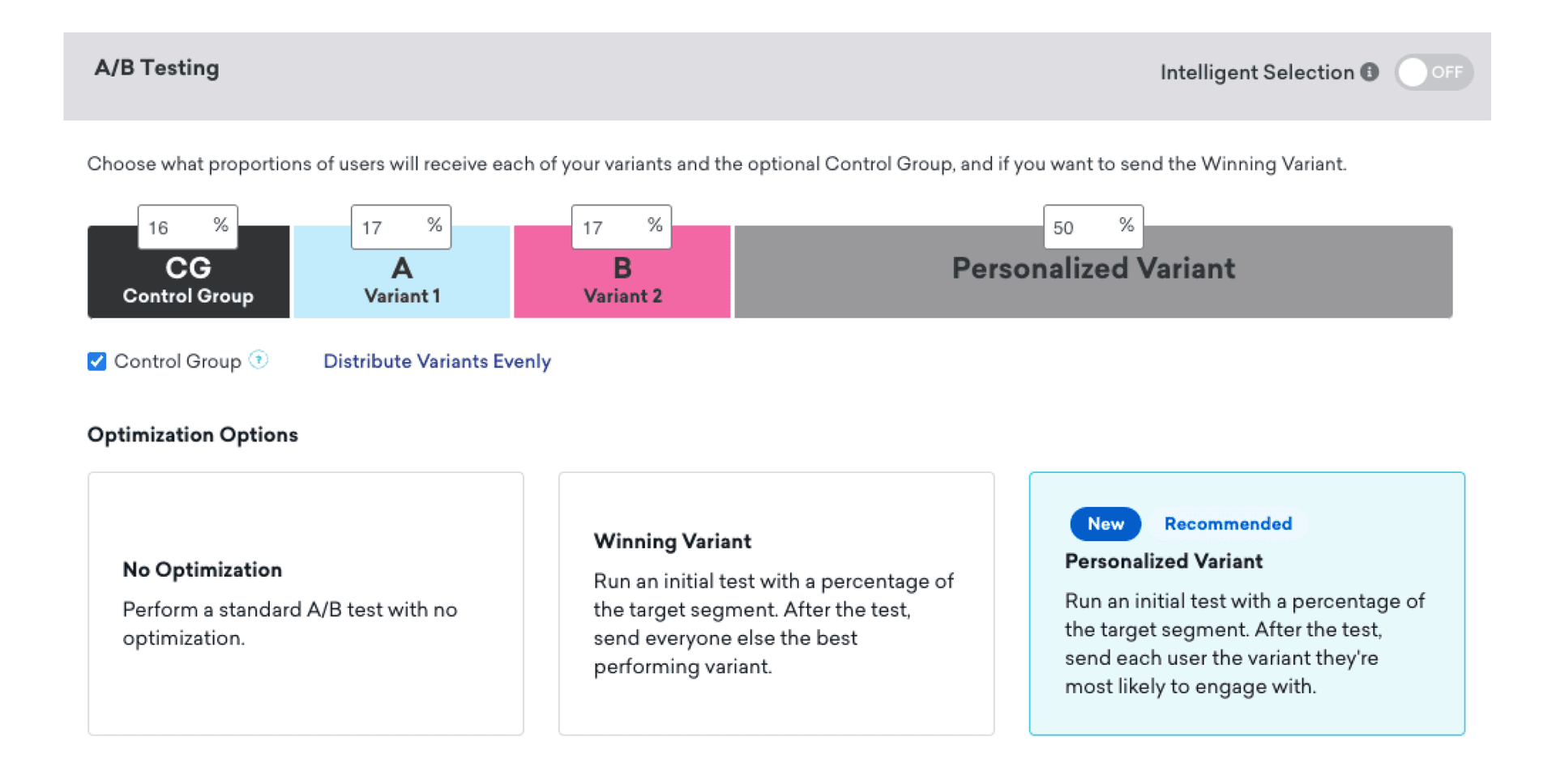The width and height of the screenshot is (1556, 784).
Task: Click the Control Group percentage field
Action: [174, 228]
